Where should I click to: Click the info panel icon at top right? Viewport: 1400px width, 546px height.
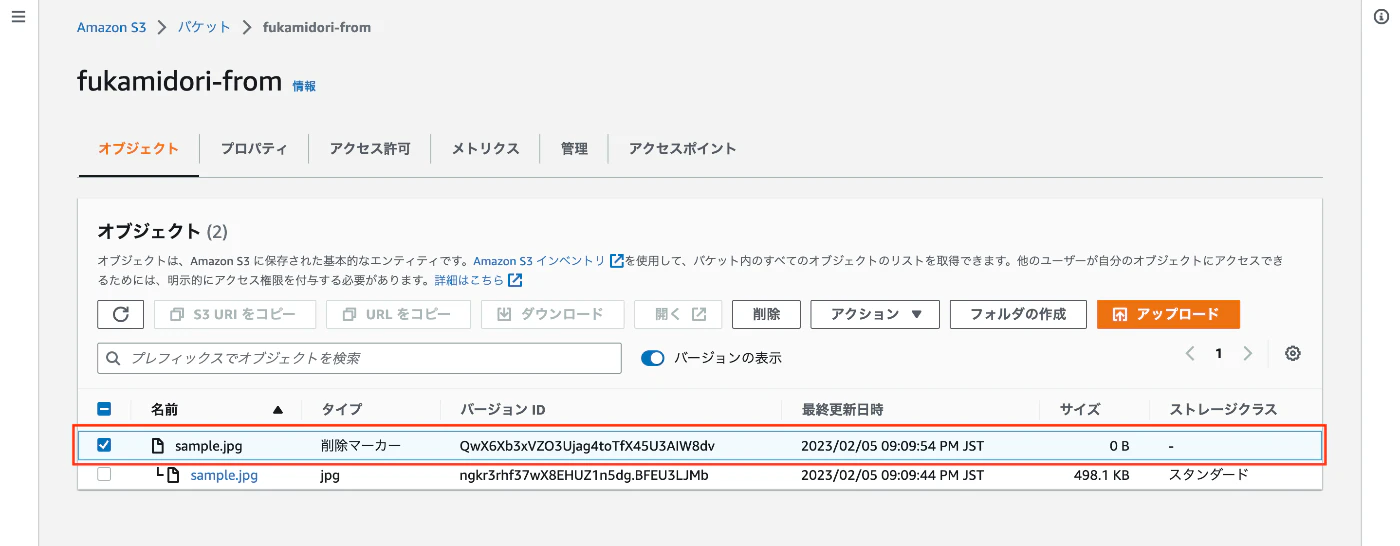coord(1381,17)
